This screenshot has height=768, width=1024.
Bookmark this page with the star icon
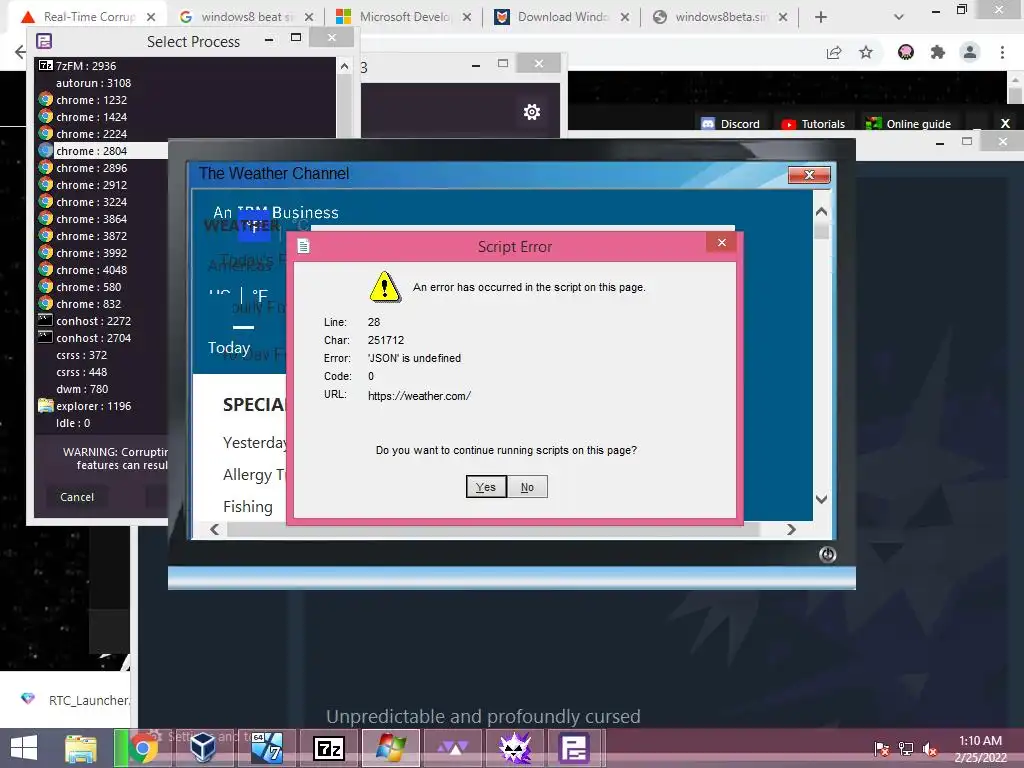866,52
